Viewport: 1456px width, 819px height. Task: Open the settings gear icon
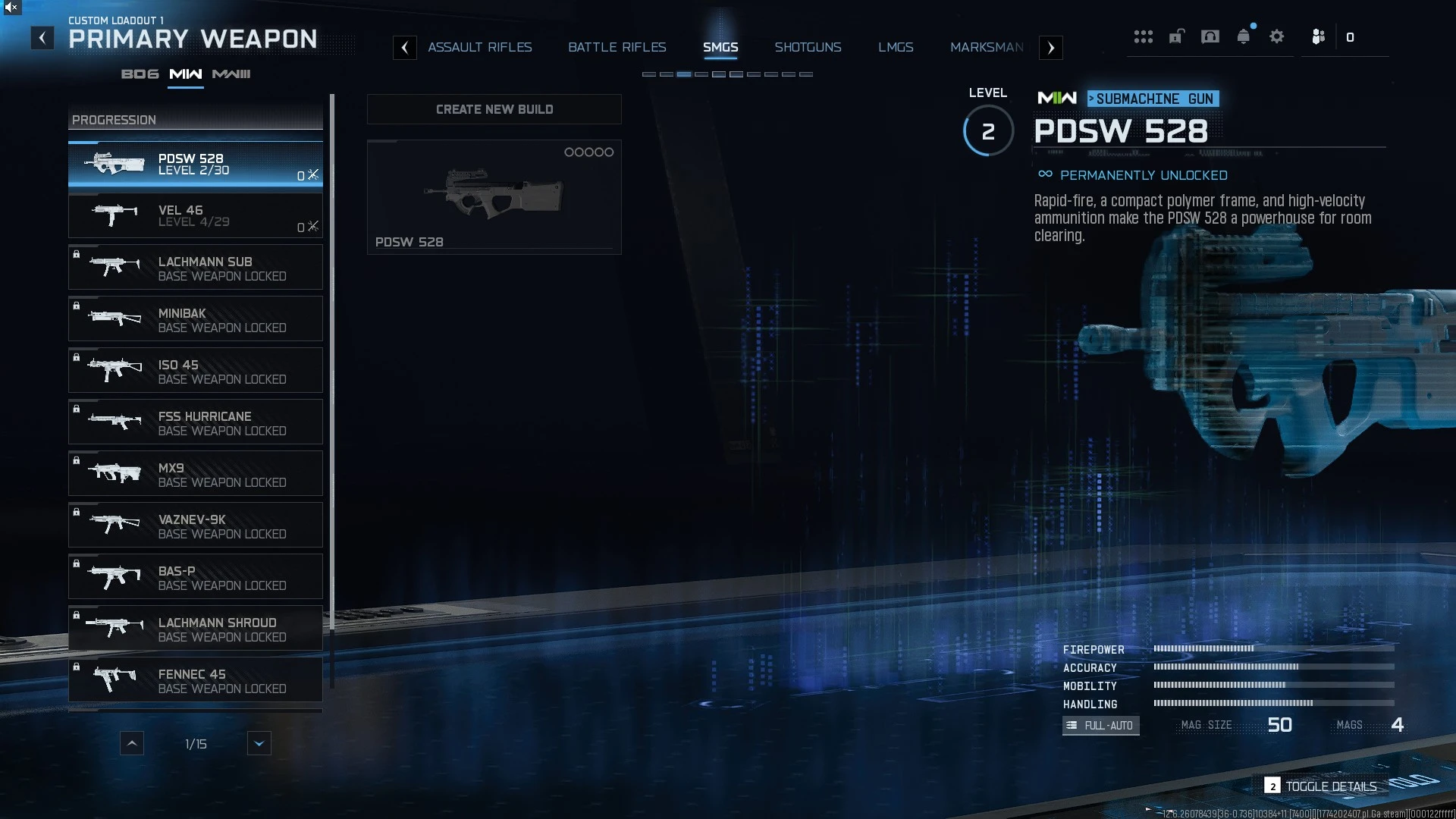1276,36
